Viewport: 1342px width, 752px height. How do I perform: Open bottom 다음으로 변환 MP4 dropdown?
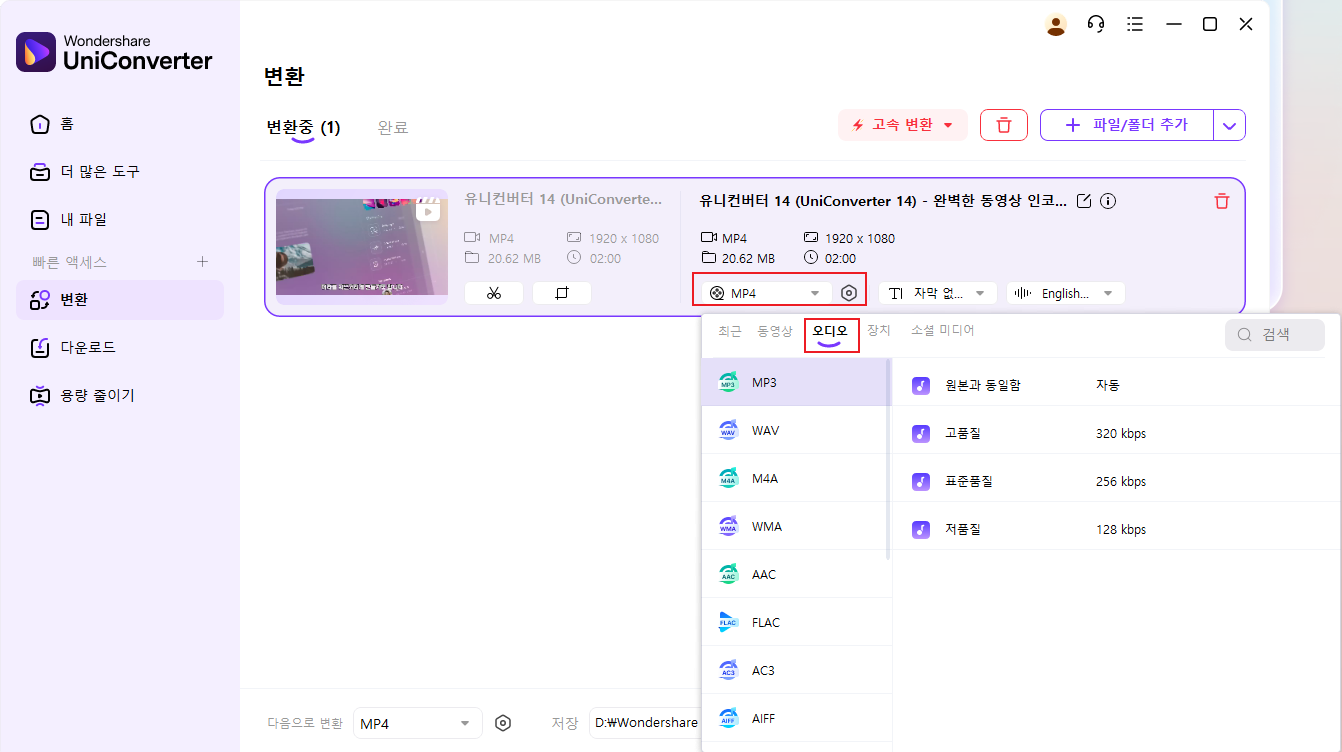418,723
